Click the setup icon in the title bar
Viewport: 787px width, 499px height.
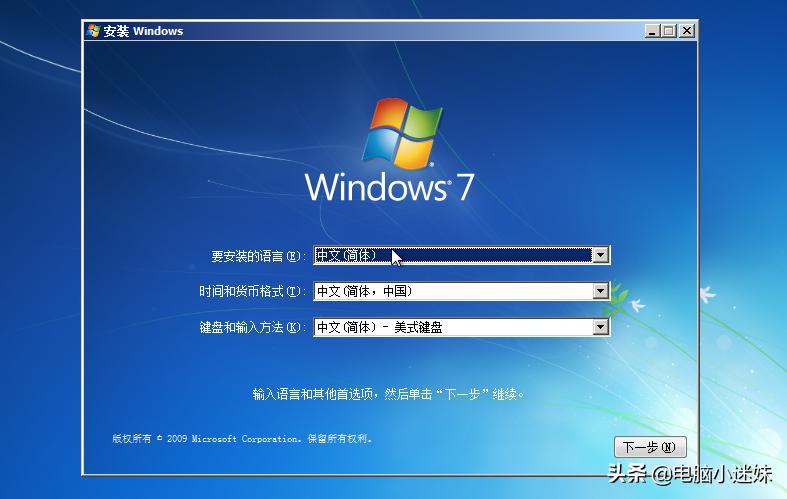click(x=93, y=31)
